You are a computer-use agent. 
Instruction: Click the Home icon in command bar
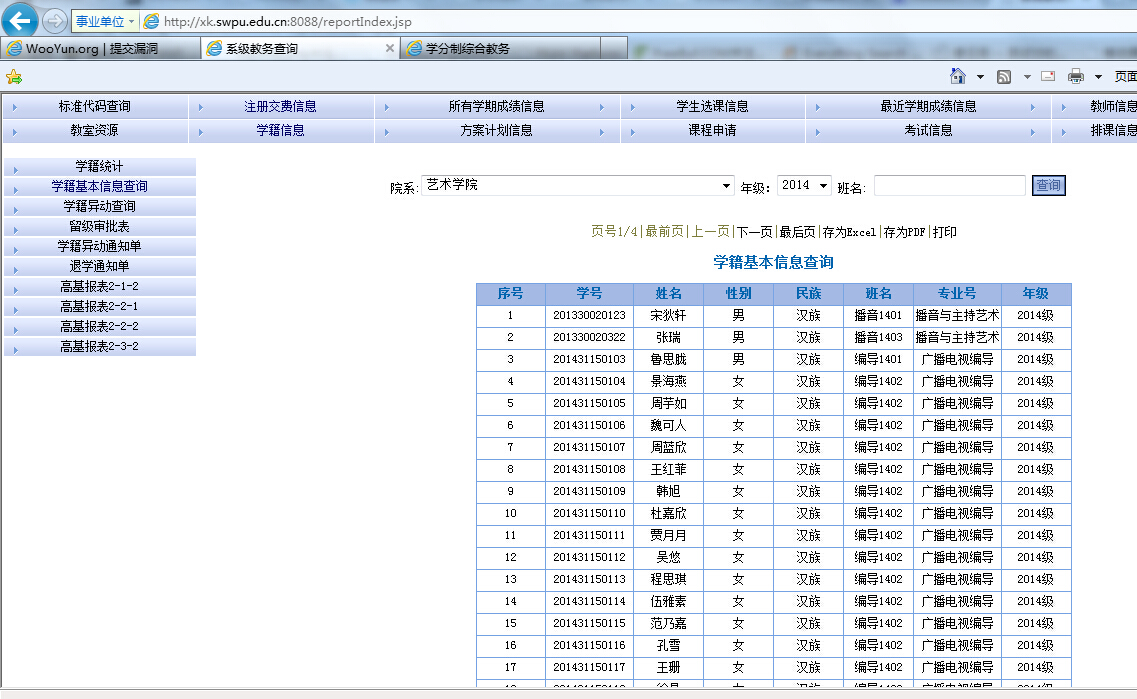958,76
